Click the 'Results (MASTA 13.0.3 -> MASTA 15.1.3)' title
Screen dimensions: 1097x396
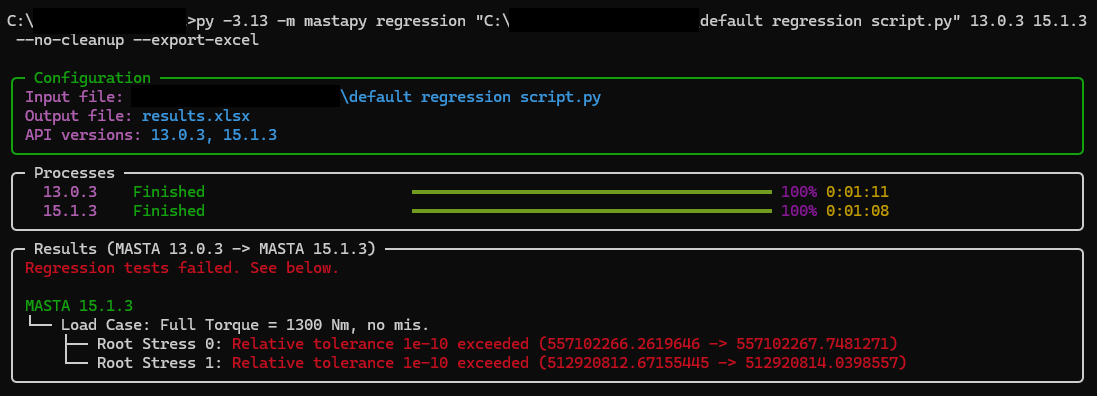tap(205, 248)
